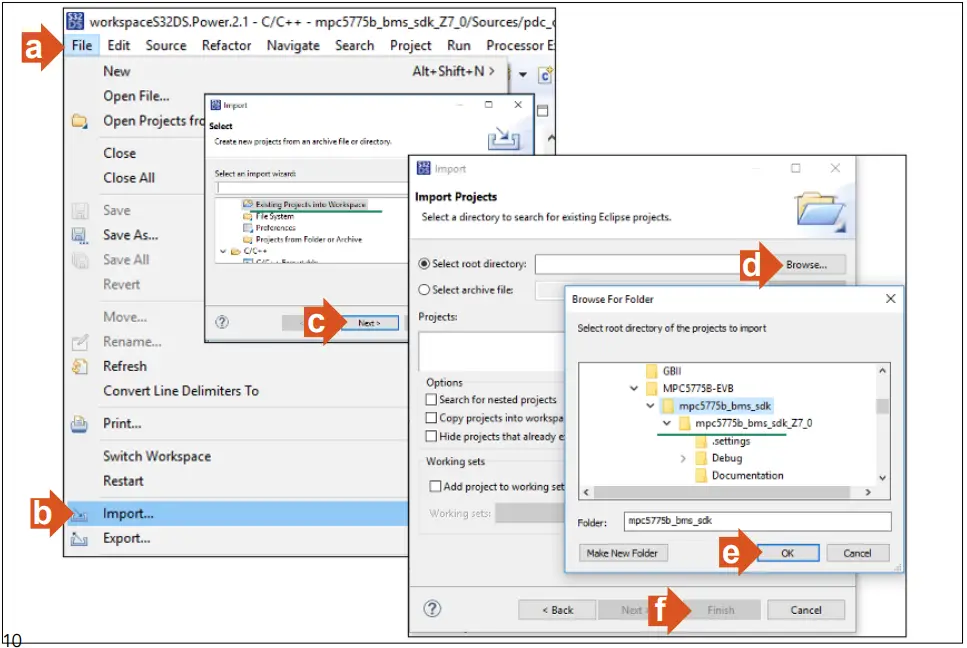Click the Folder name input field

click(x=757, y=522)
